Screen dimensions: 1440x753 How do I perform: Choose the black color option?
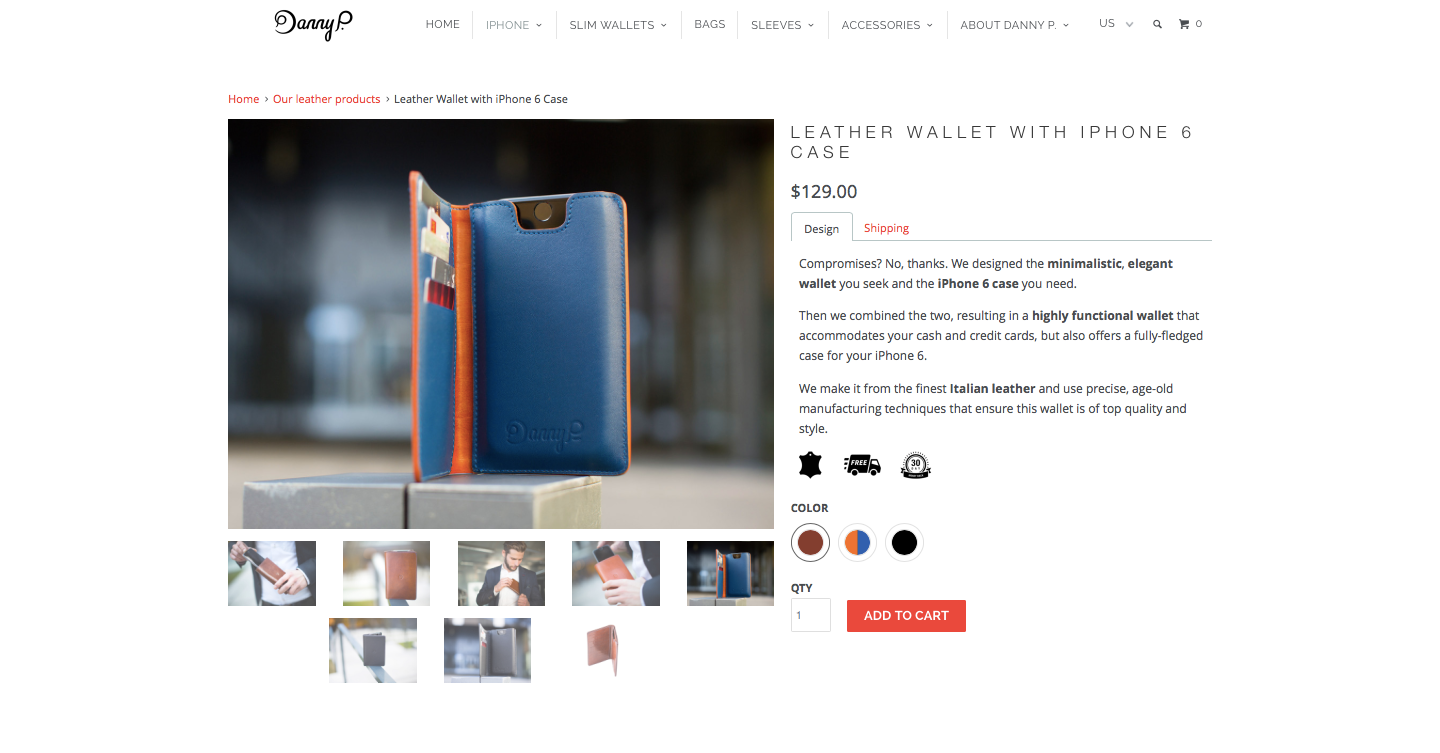tap(904, 543)
